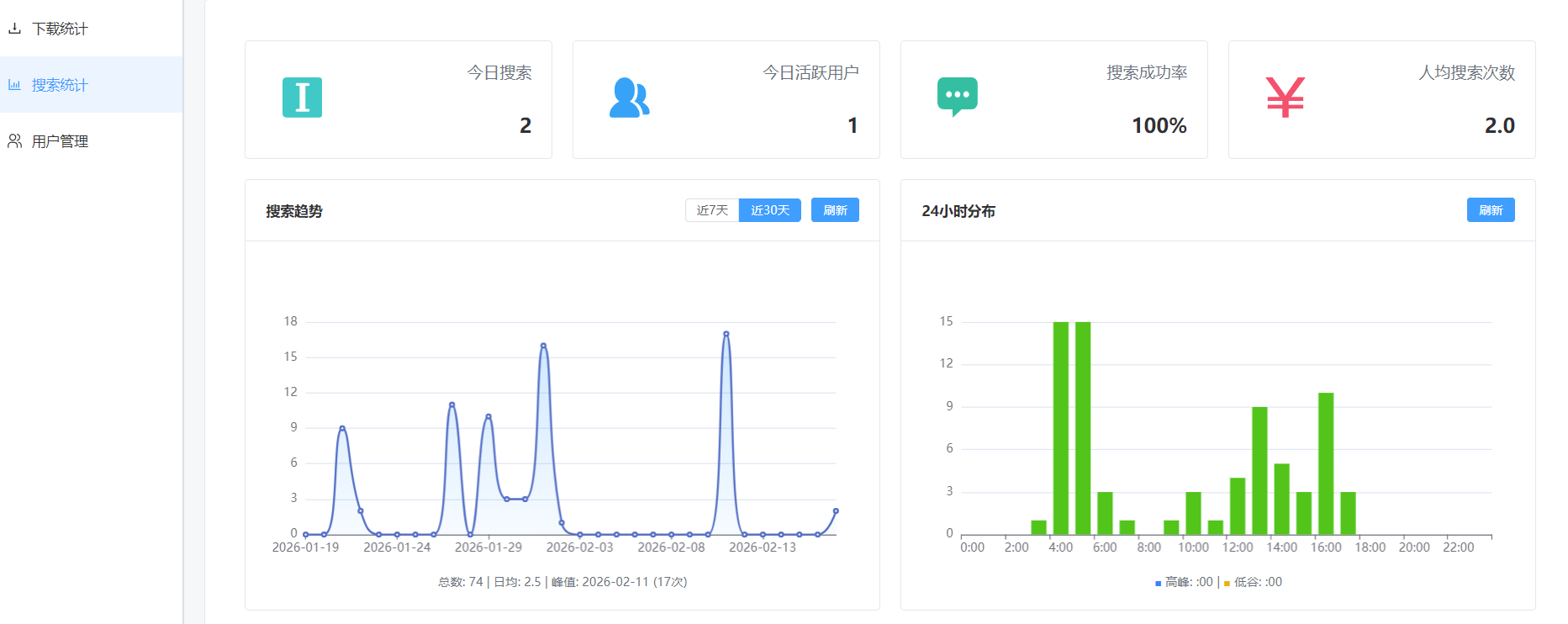This screenshot has height=624, width=1568.
Task: Click the 13:00 hour green bar
Action: 1259,470
